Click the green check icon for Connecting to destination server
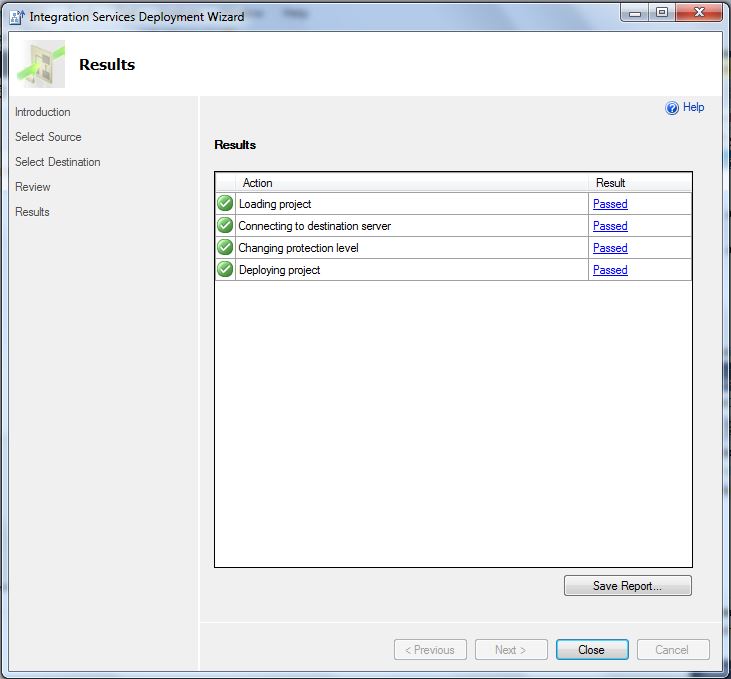The width and height of the screenshot is (731, 679). tap(225, 225)
